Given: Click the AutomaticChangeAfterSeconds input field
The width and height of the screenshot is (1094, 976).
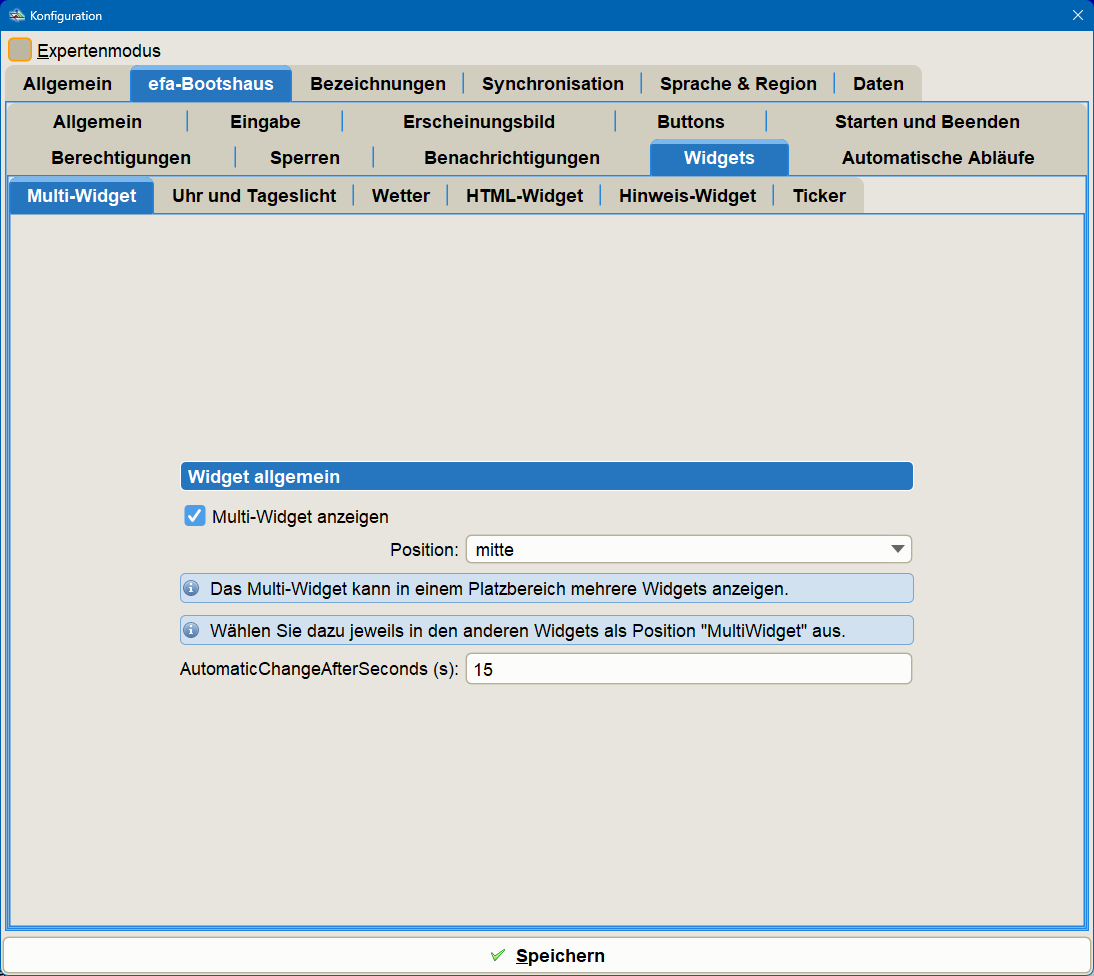Looking at the screenshot, I should [x=688, y=668].
